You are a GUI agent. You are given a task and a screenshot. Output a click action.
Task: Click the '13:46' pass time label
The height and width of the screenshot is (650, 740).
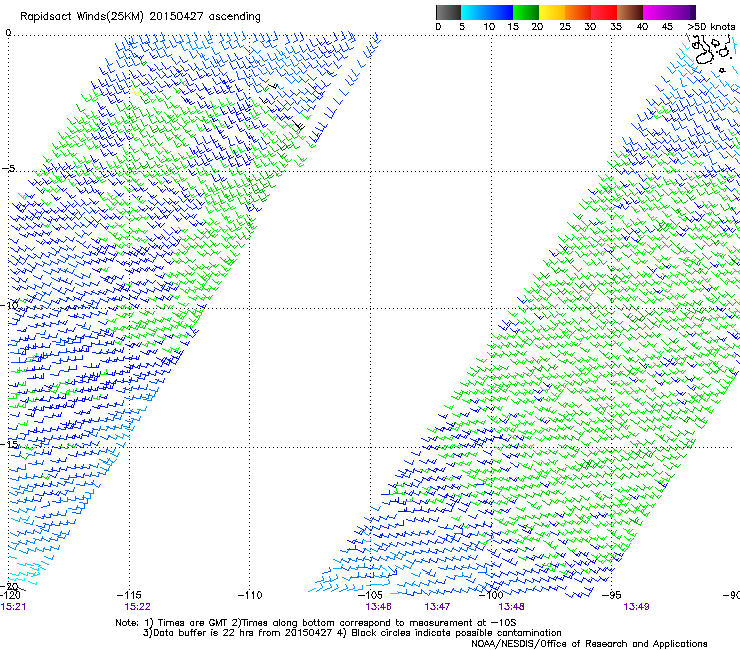pos(378,607)
